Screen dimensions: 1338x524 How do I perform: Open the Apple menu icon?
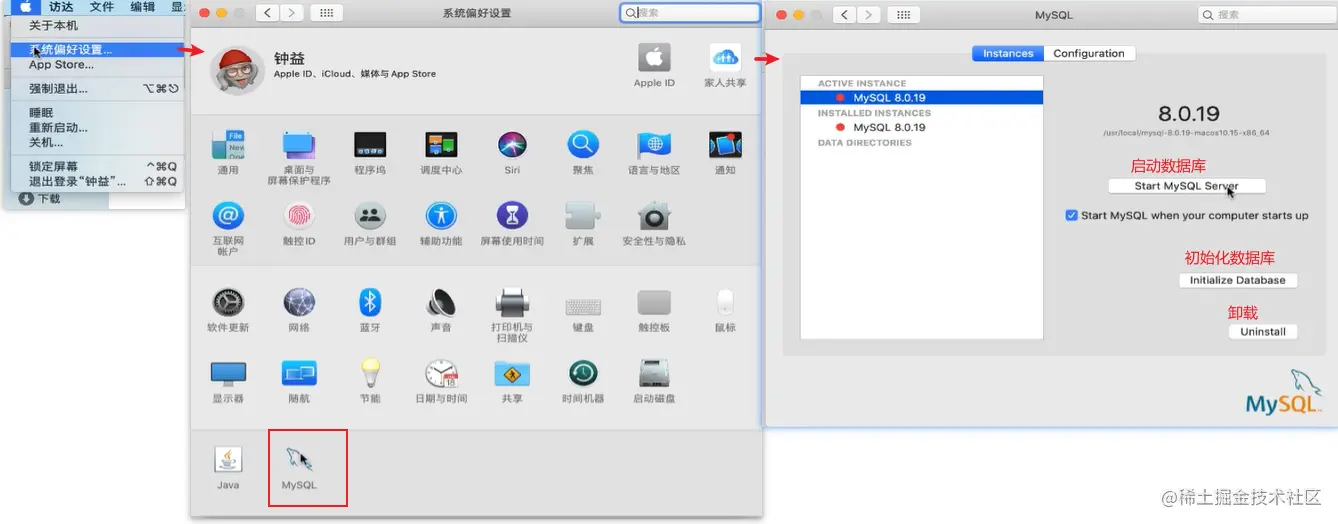click(x=26, y=6)
